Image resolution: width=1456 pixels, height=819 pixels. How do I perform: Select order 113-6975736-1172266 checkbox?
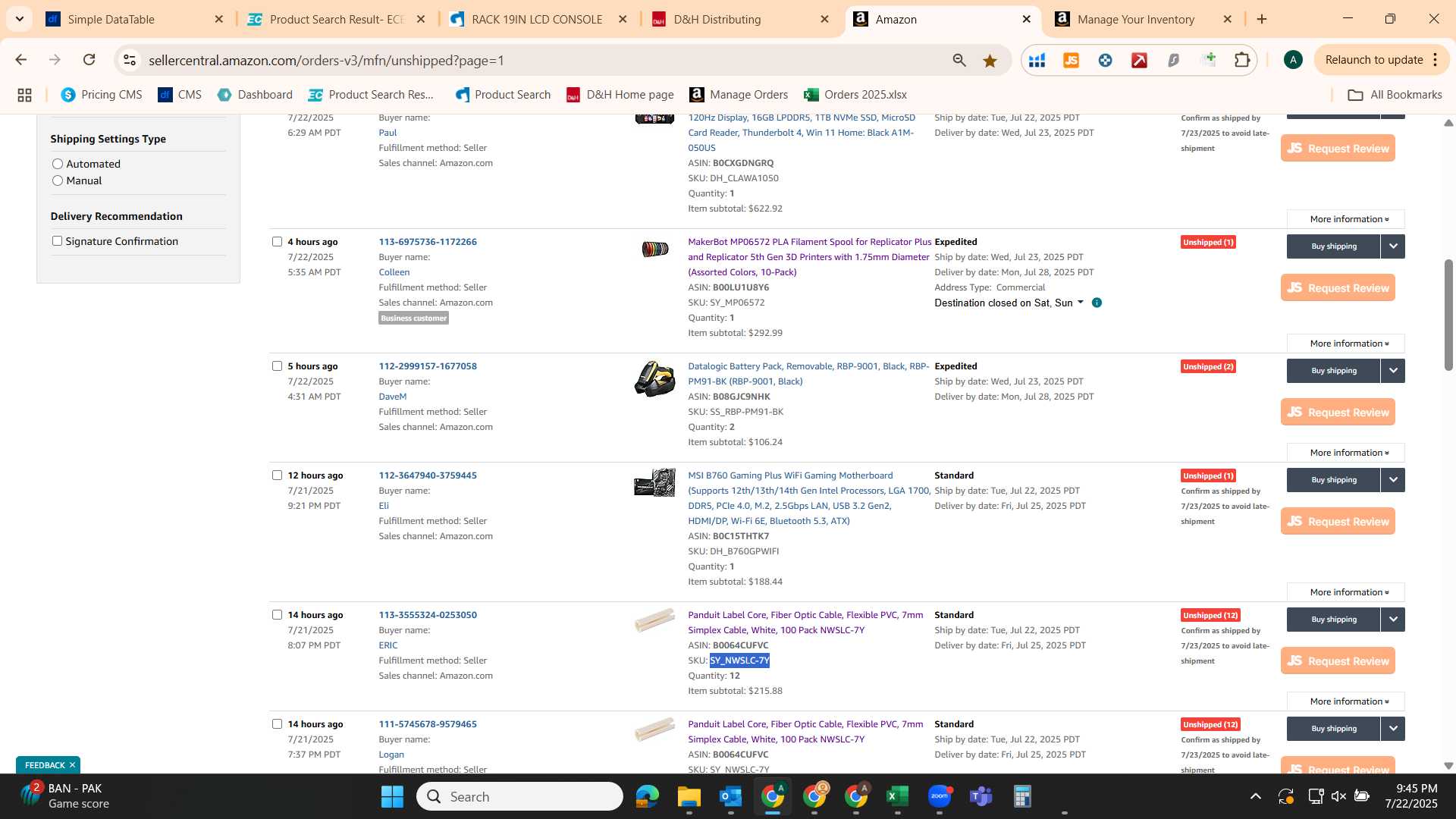tap(277, 242)
